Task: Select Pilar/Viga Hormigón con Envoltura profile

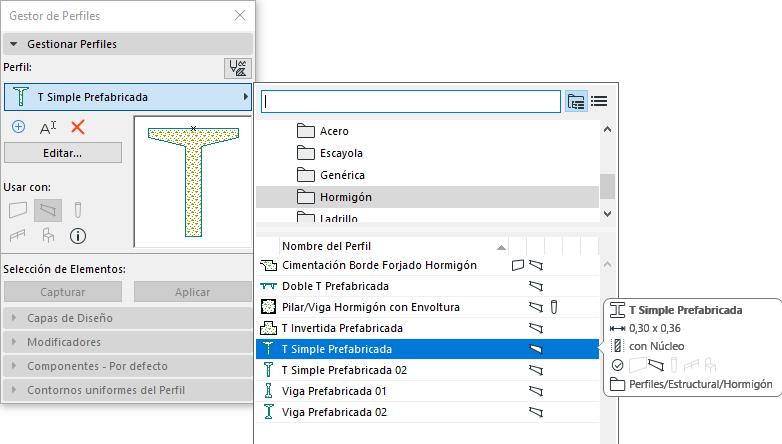Action: click(x=427, y=307)
